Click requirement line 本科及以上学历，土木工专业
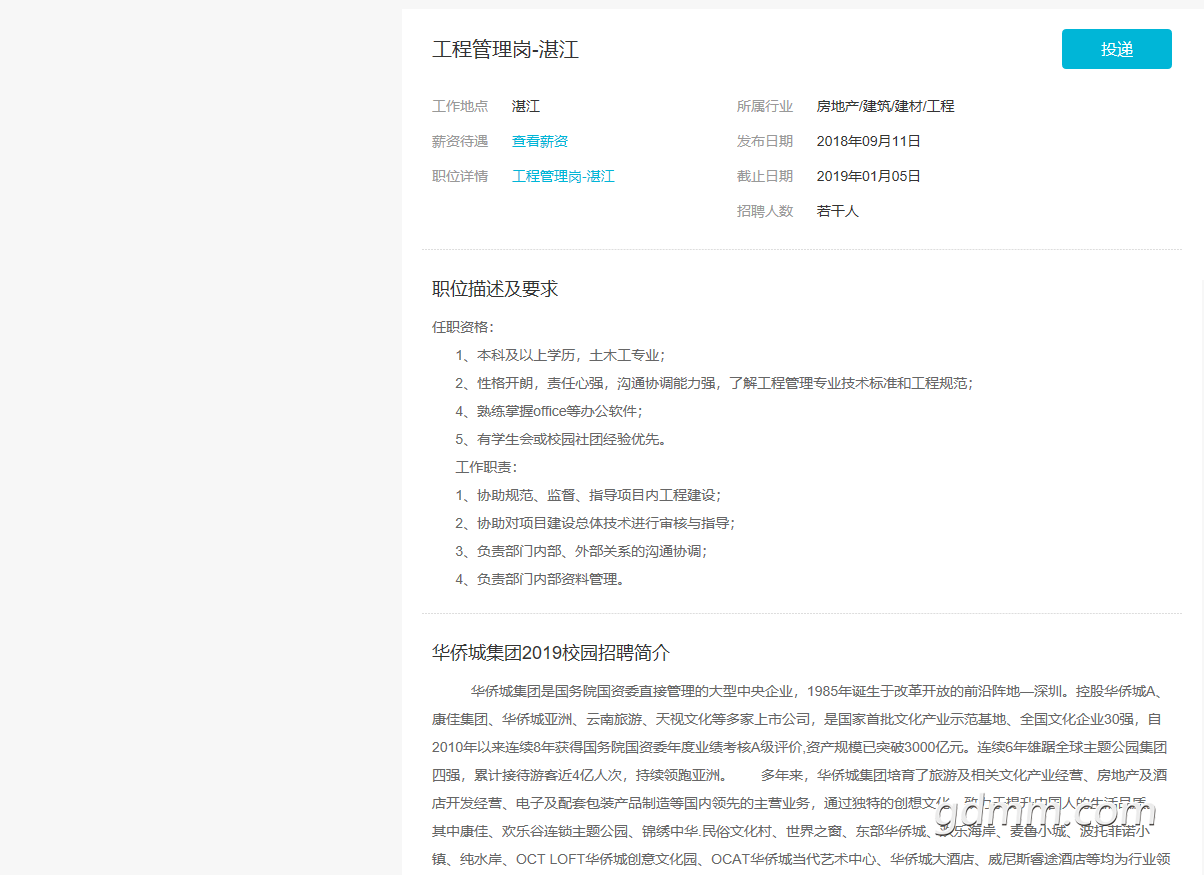This screenshot has height=875, width=1204. point(561,355)
